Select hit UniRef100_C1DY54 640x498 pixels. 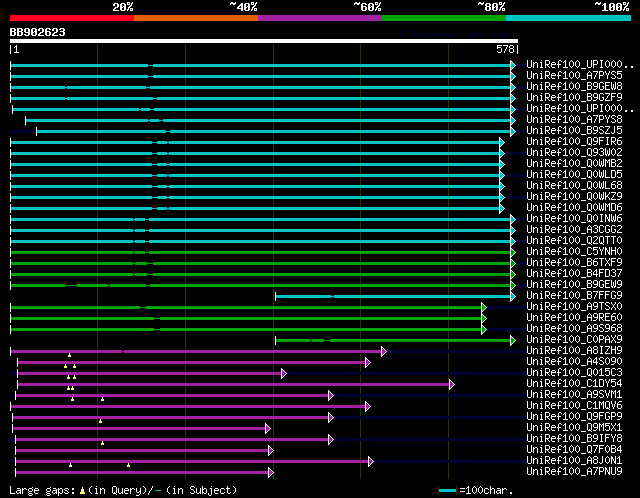pos(574,384)
